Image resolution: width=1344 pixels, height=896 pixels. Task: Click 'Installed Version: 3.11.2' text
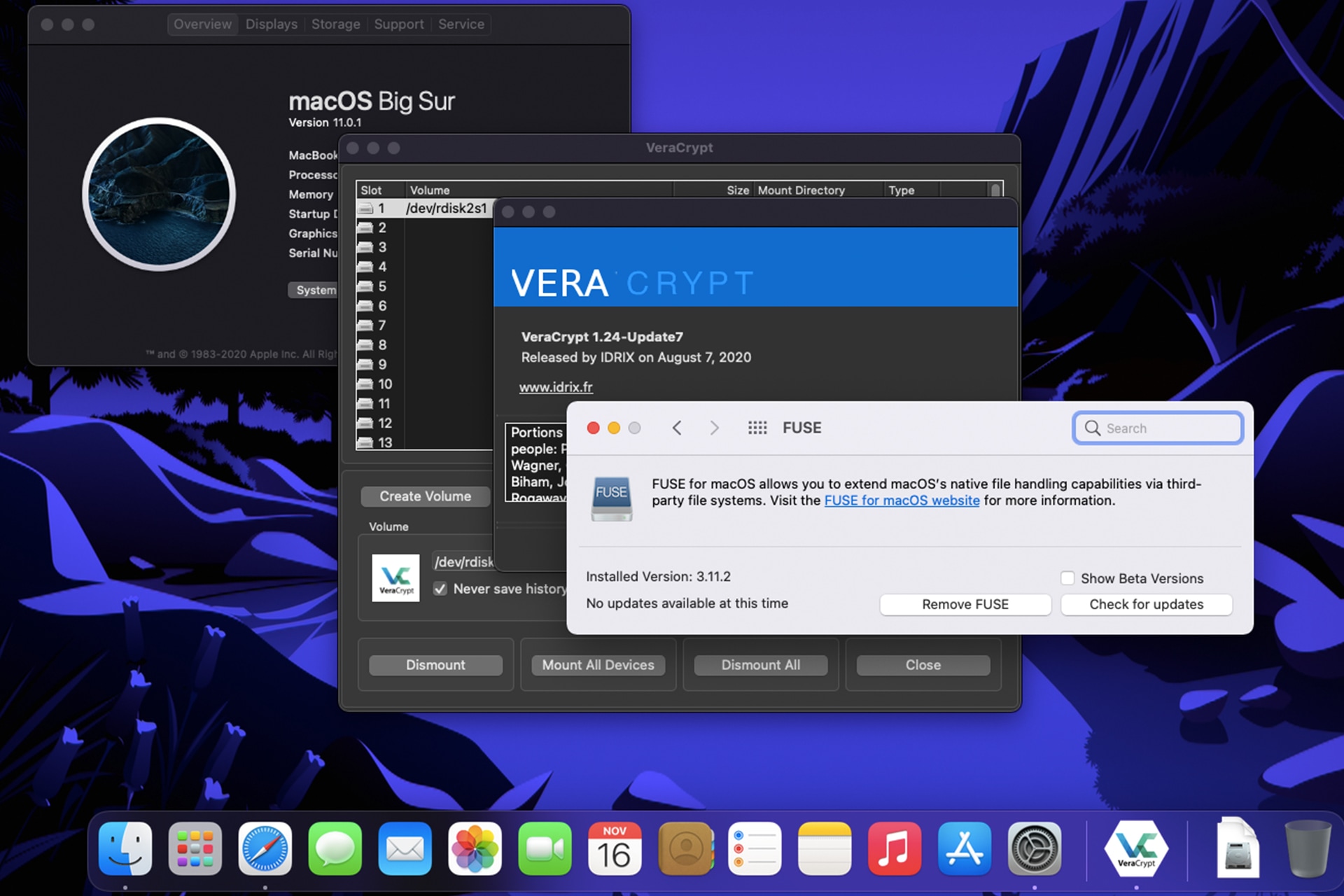point(658,577)
